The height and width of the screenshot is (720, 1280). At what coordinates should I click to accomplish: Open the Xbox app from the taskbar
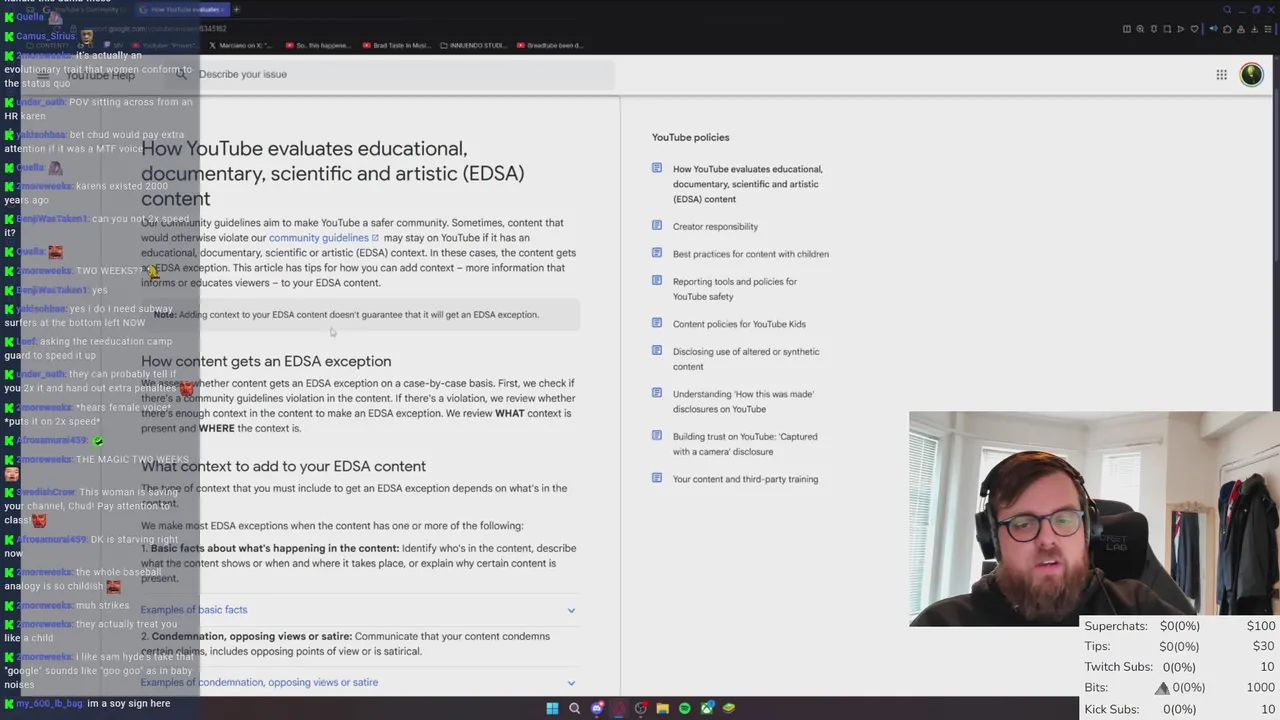[x=707, y=708]
